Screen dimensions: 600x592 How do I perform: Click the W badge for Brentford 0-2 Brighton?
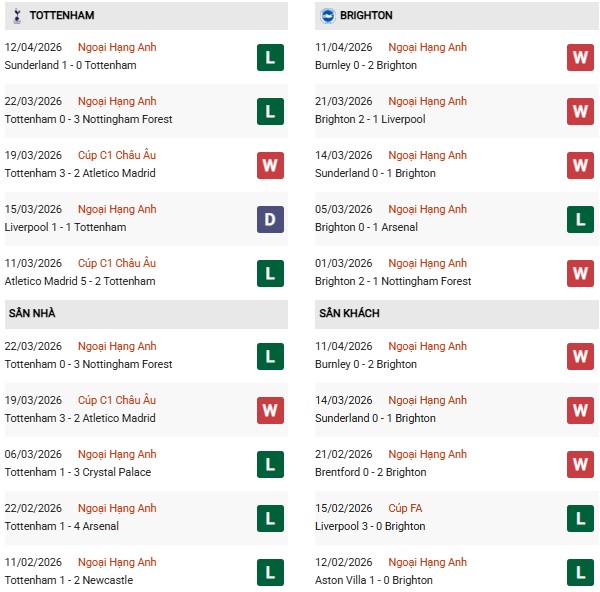tap(580, 464)
